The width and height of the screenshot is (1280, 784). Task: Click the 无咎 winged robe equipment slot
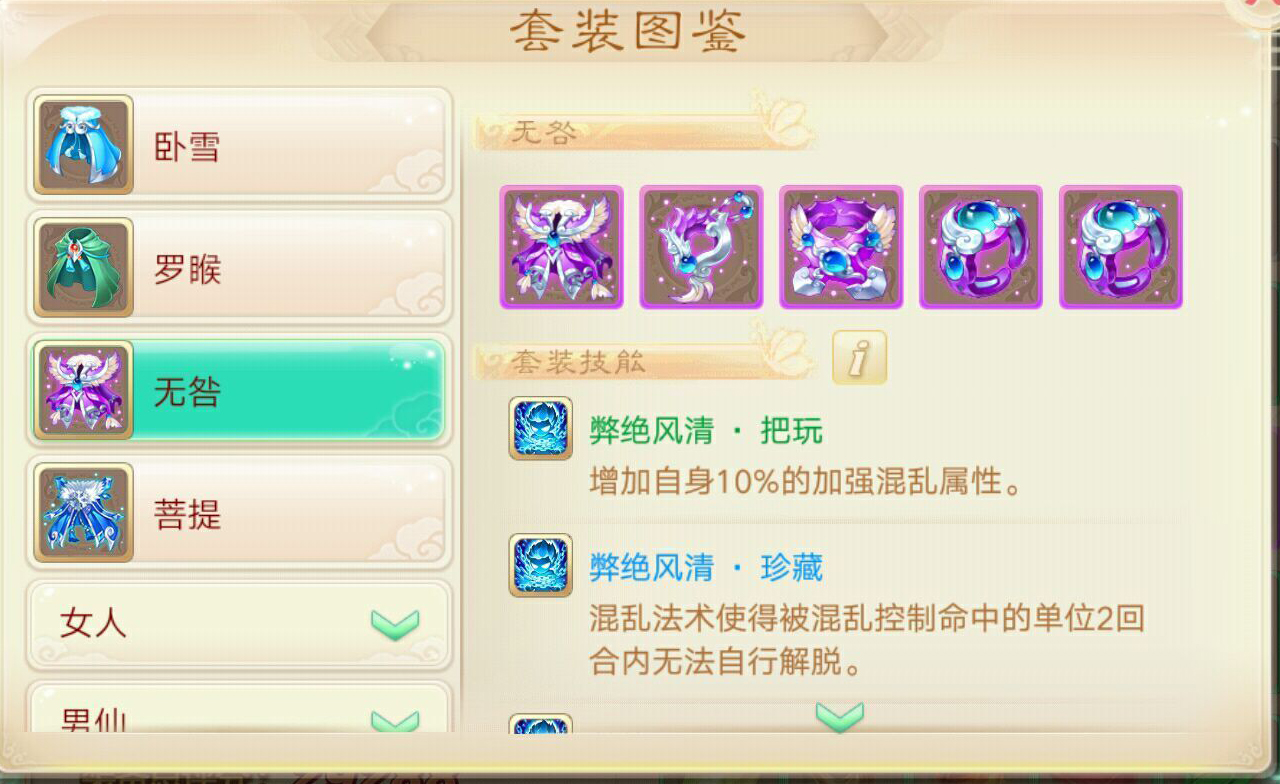[x=562, y=247]
